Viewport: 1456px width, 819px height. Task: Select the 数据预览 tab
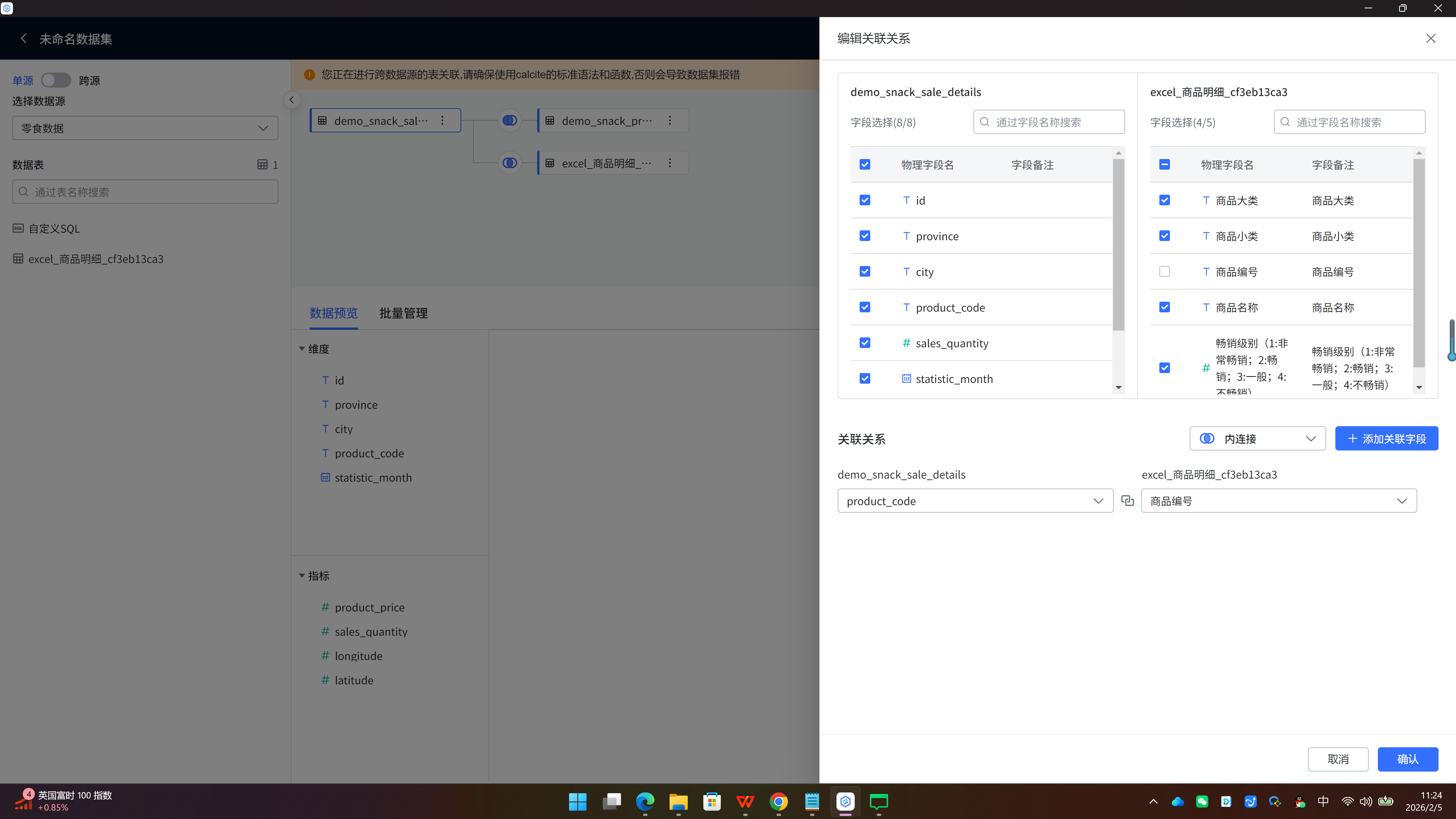(x=333, y=313)
